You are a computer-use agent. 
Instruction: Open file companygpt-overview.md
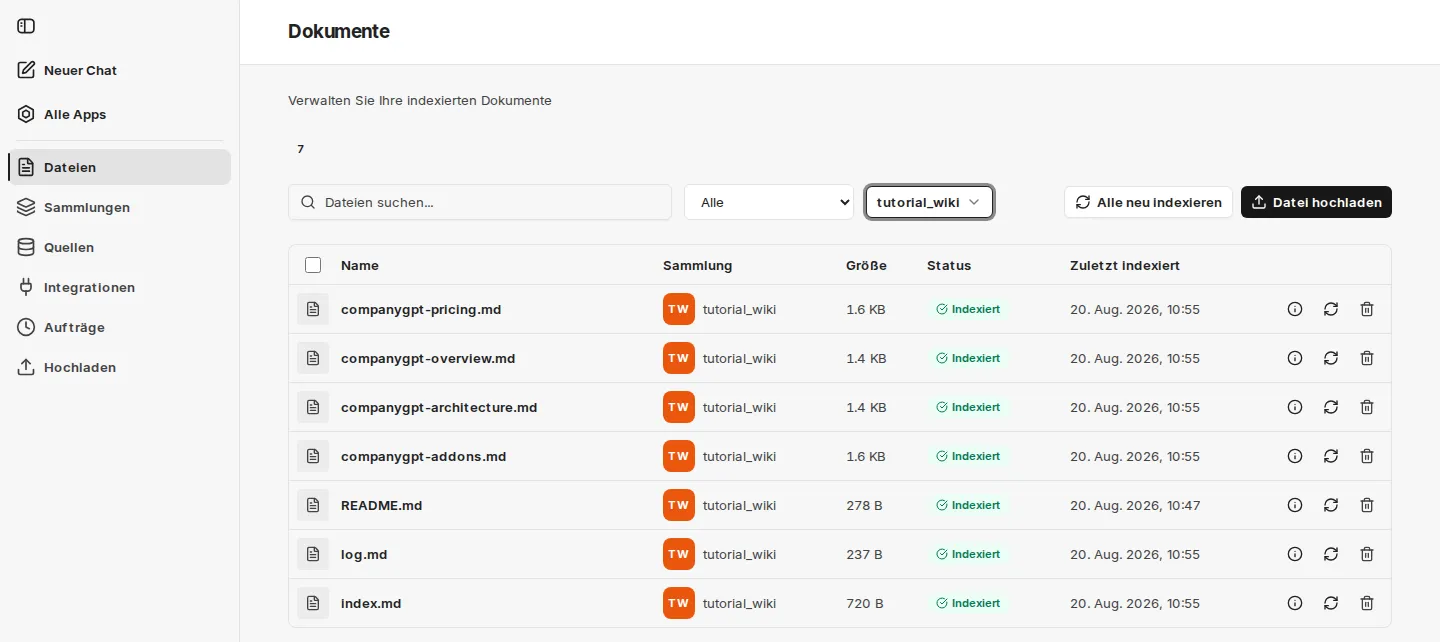pos(428,358)
